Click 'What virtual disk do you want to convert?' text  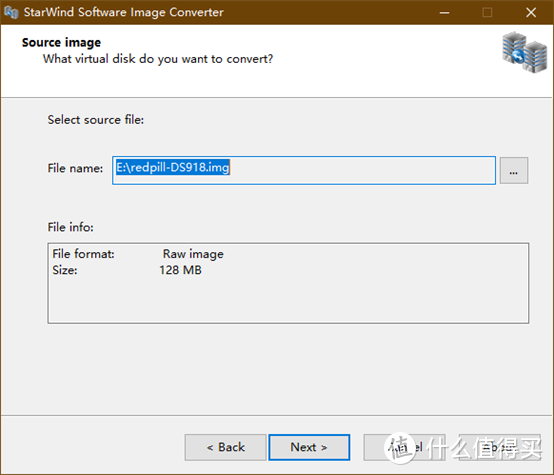(x=158, y=59)
